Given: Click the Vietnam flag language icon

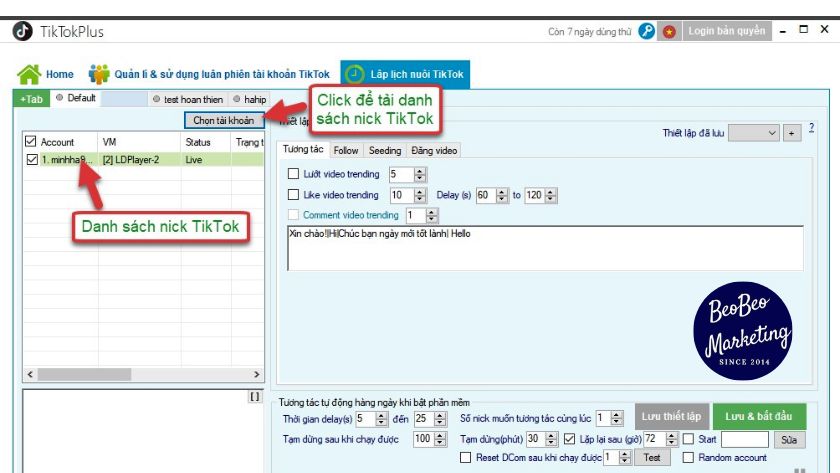Looking at the screenshot, I should pos(669,31).
